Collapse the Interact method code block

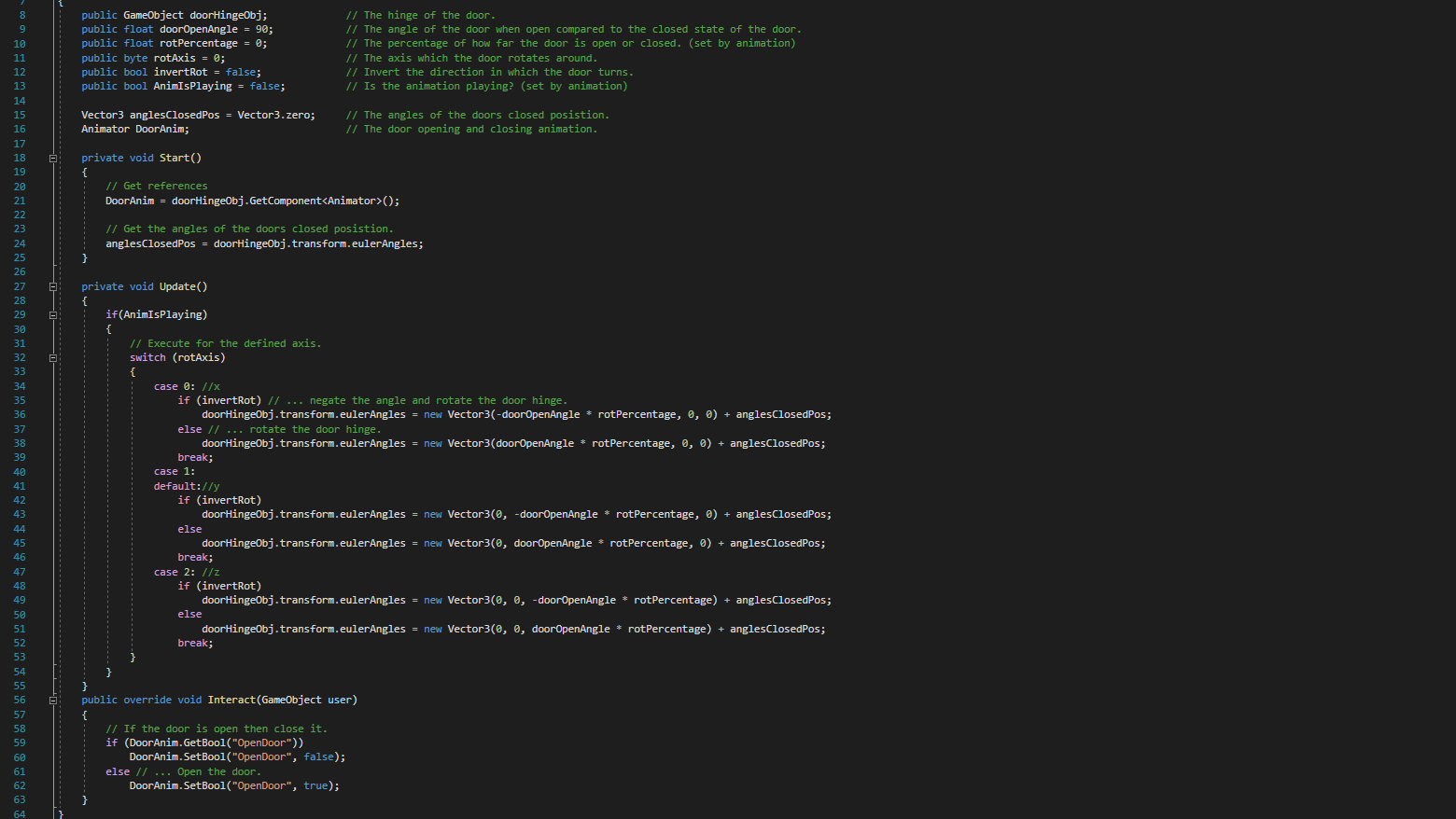click(52, 700)
